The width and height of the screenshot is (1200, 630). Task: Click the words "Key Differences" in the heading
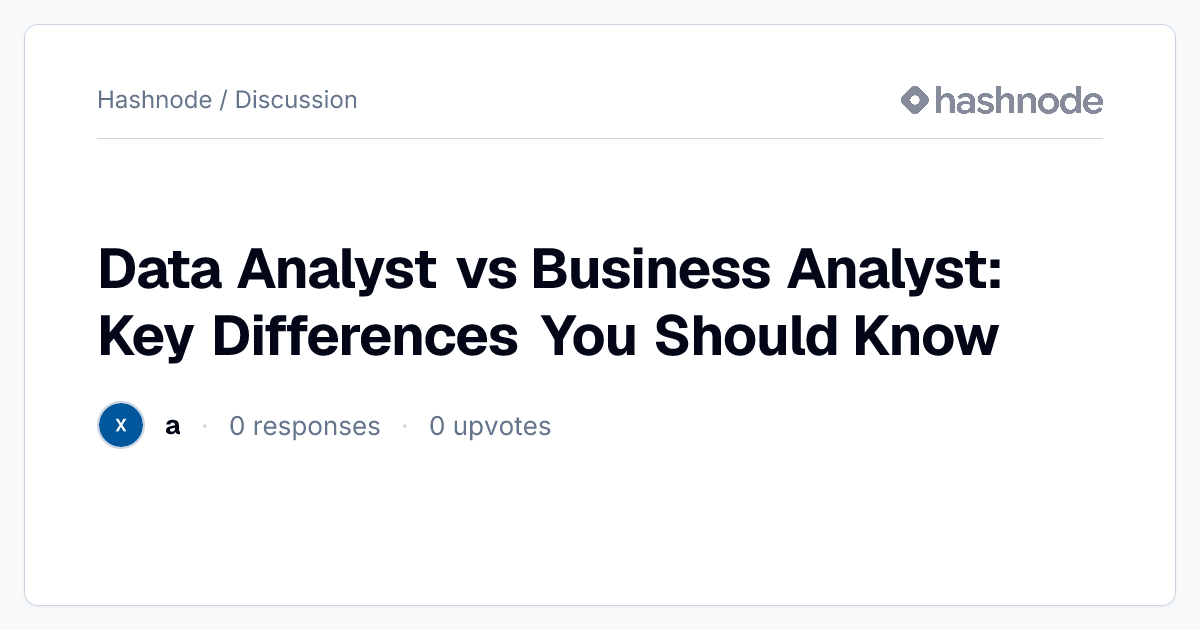click(308, 337)
